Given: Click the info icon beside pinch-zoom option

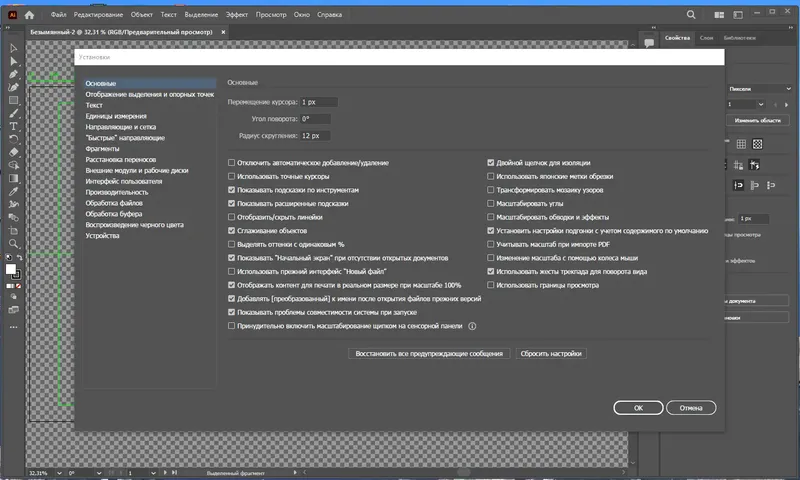Looking at the screenshot, I should click(x=472, y=326).
